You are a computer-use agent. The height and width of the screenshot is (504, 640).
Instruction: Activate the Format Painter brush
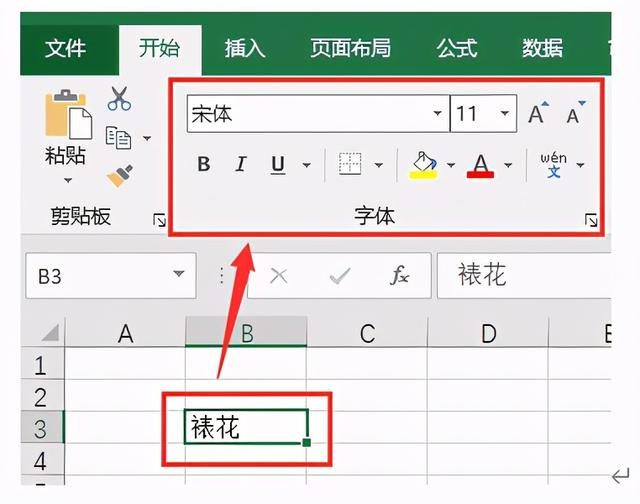(120, 175)
